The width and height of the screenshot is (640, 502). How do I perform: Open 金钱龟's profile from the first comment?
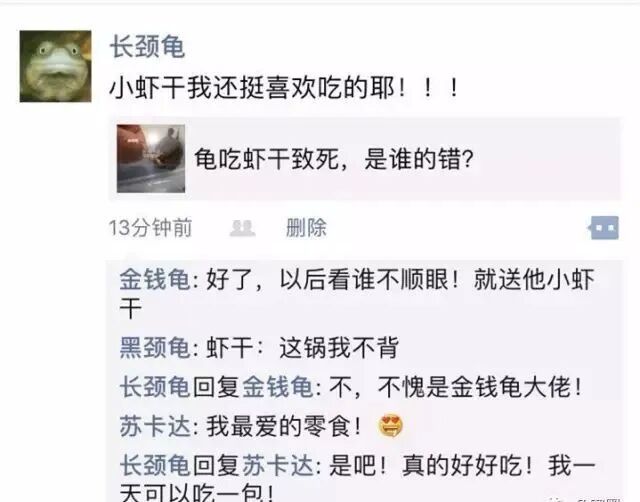(x=155, y=280)
